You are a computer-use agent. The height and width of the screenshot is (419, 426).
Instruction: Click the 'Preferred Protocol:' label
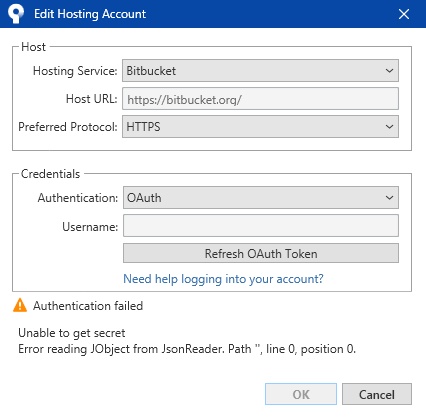pyautogui.click(x=68, y=127)
